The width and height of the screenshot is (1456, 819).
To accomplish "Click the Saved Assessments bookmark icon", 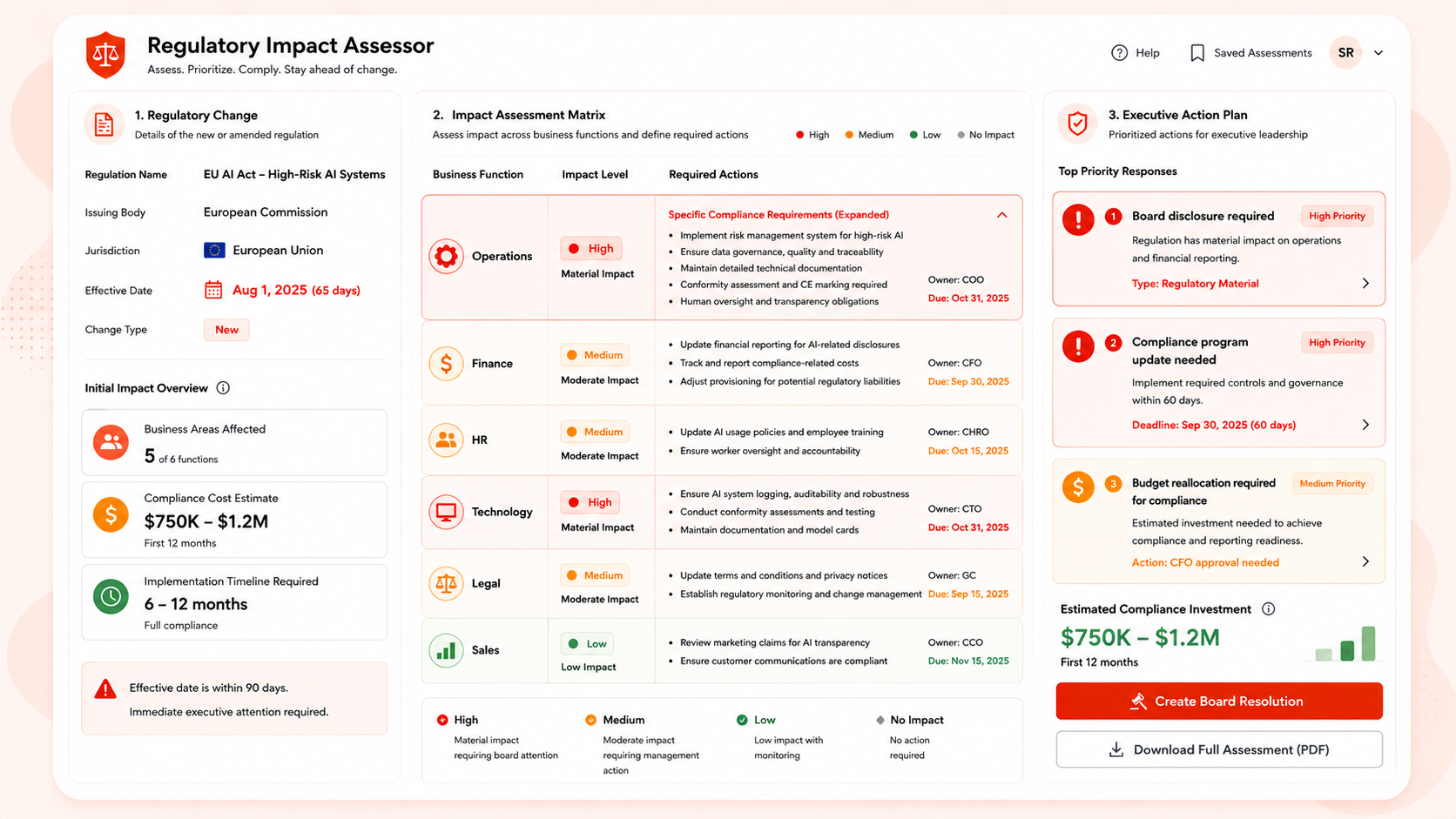I will point(1197,53).
